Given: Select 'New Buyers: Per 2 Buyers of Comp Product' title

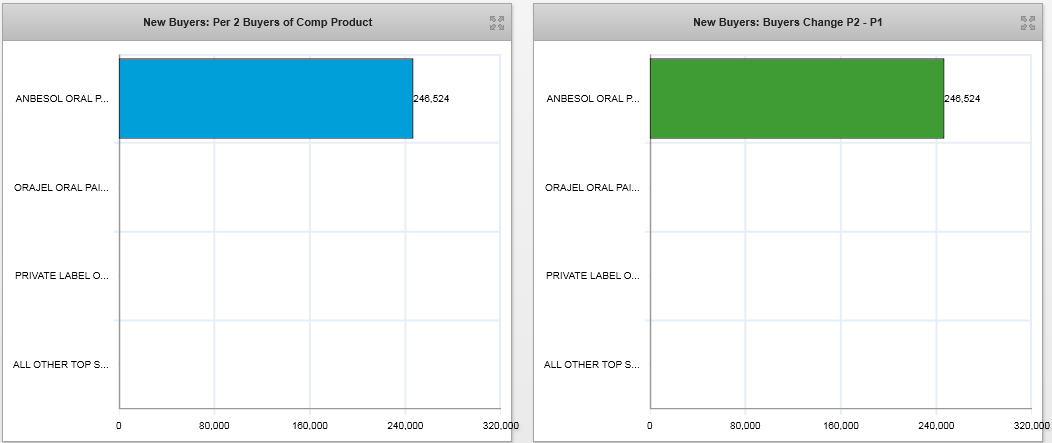Looking at the screenshot, I should 258,22.
